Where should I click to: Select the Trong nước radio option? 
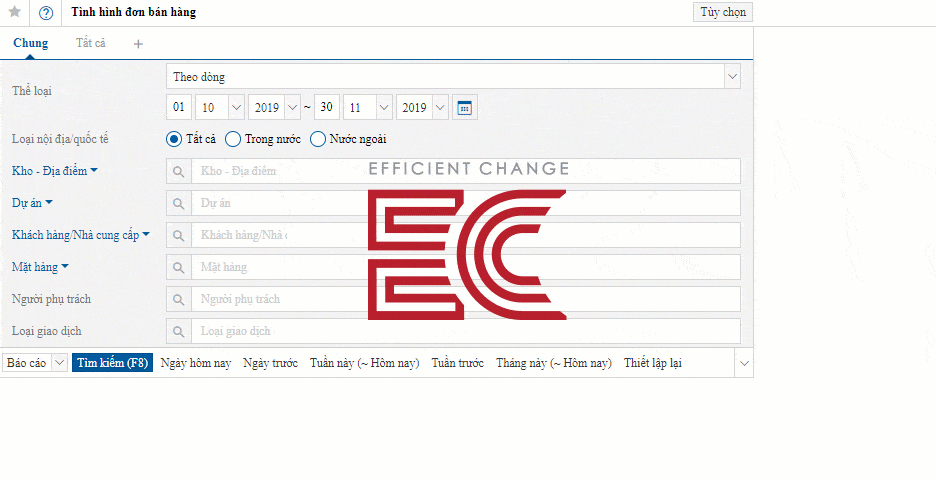coord(233,139)
